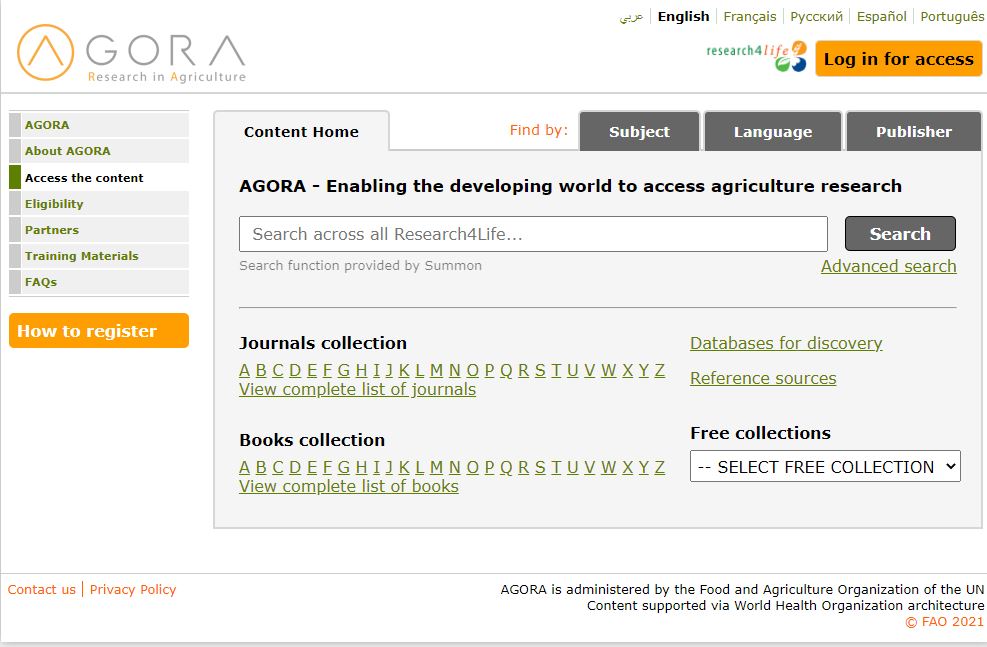Open the Free collections dropdown
The width and height of the screenshot is (987, 647).
click(x=825, y=467)
